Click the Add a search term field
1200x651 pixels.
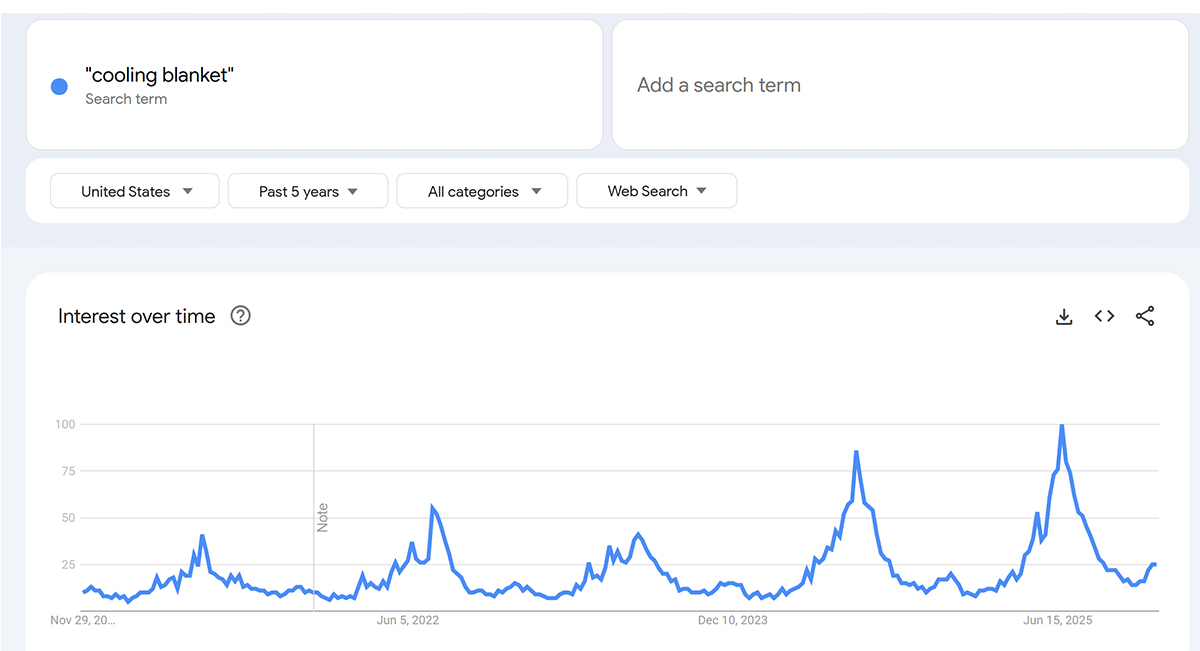coord(900,85)
